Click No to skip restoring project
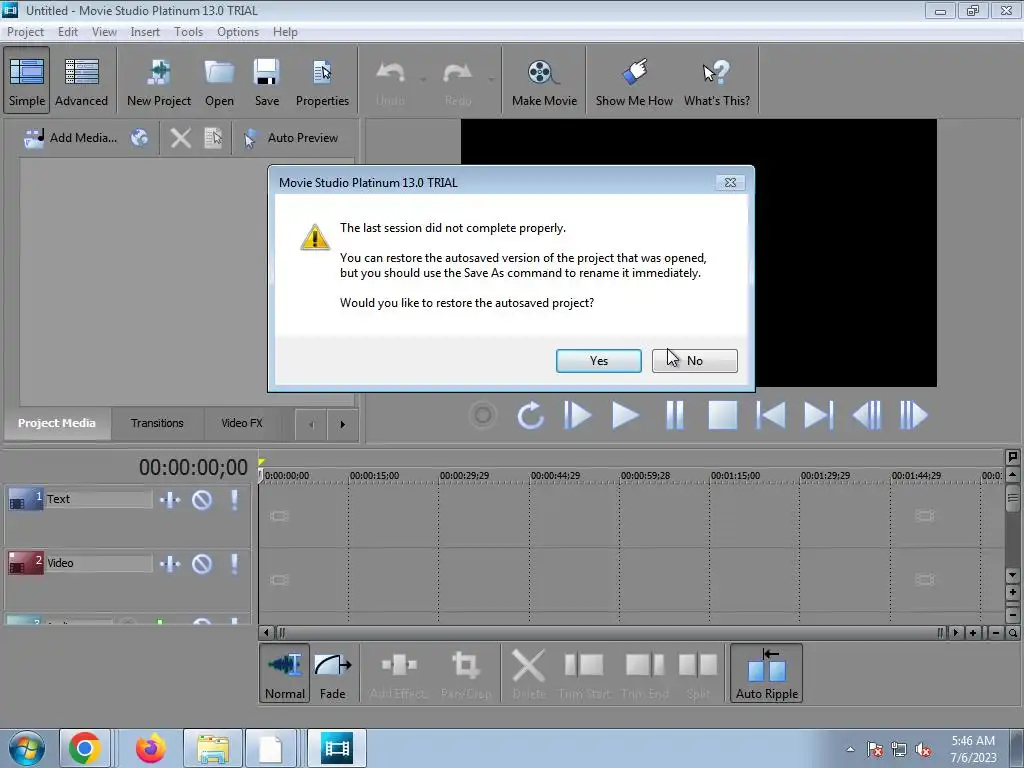The height and width of the screenshot is (768, 1024). point(694,360)
